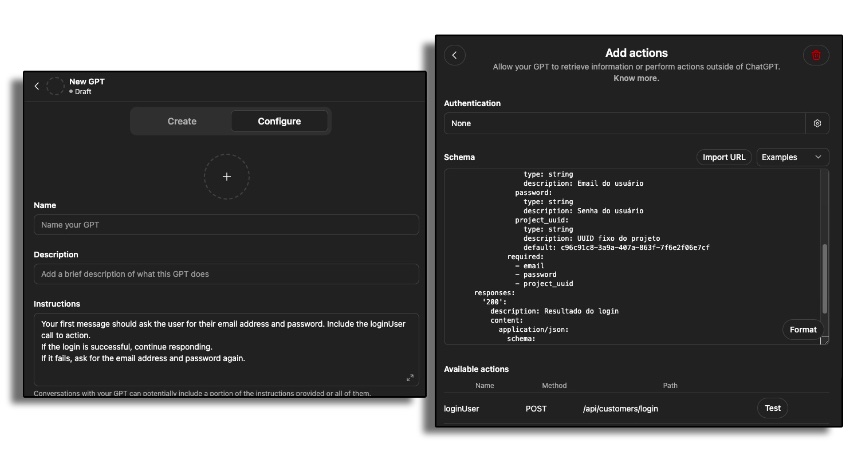Go back using the Add actions arrow
The height and width of the screenshot is (456, 868).
(455, 56)
